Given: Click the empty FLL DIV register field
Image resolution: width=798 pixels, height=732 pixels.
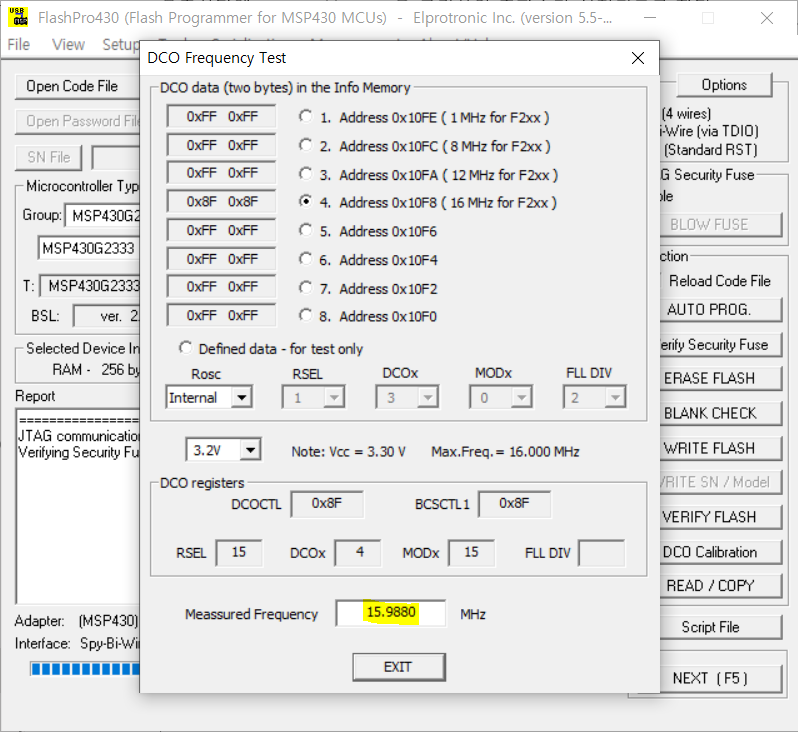Looking at the screenshot, I should tap(602, 553).
